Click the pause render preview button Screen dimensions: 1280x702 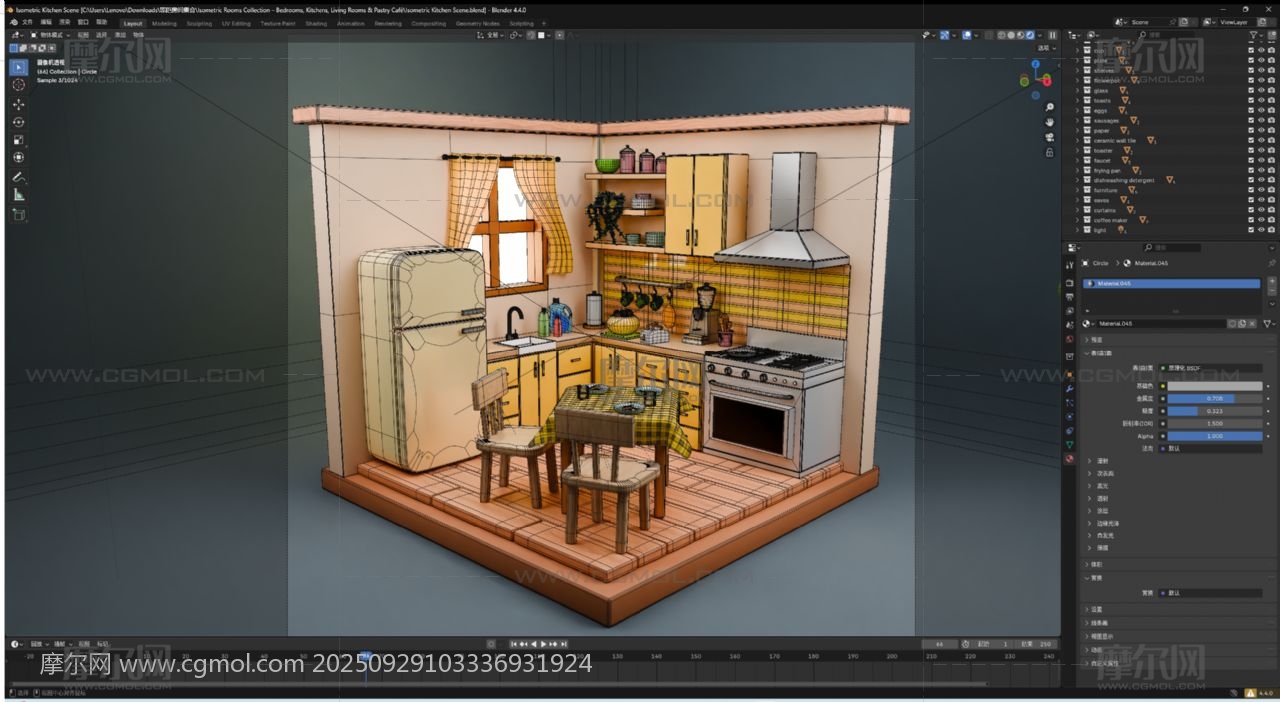click(x=1052, y=35)
